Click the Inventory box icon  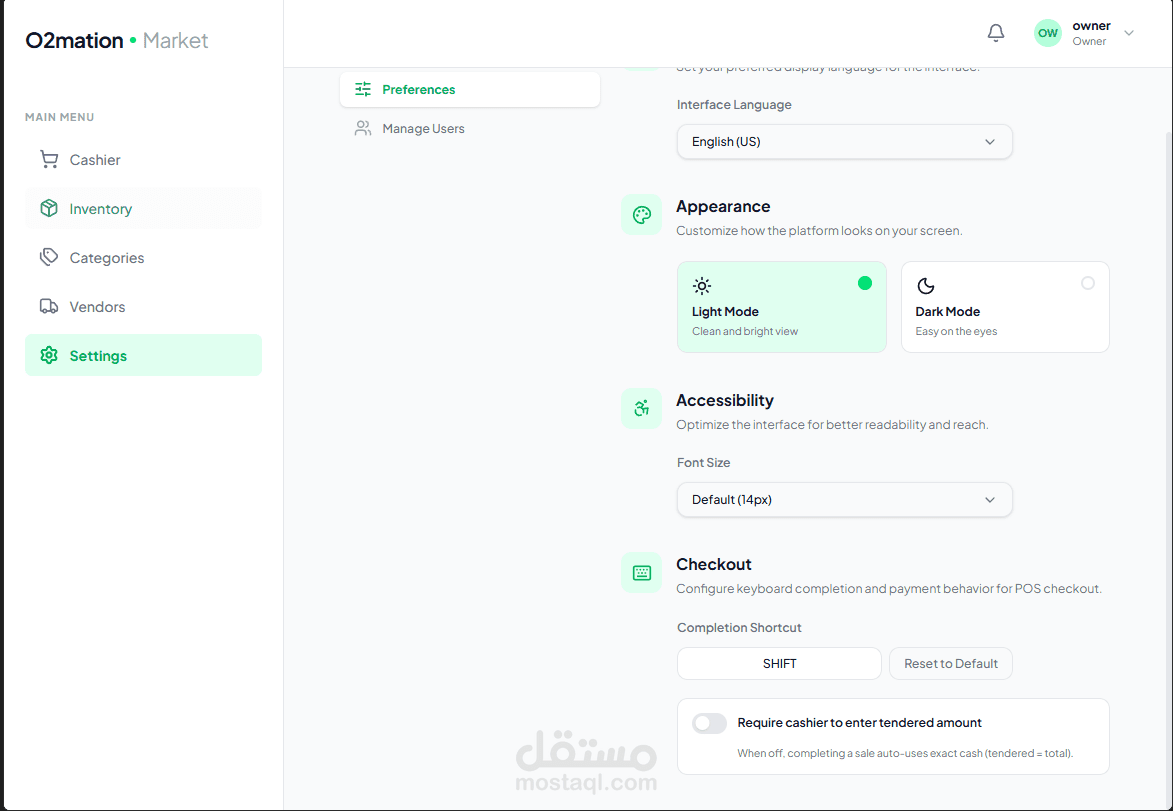49,208
